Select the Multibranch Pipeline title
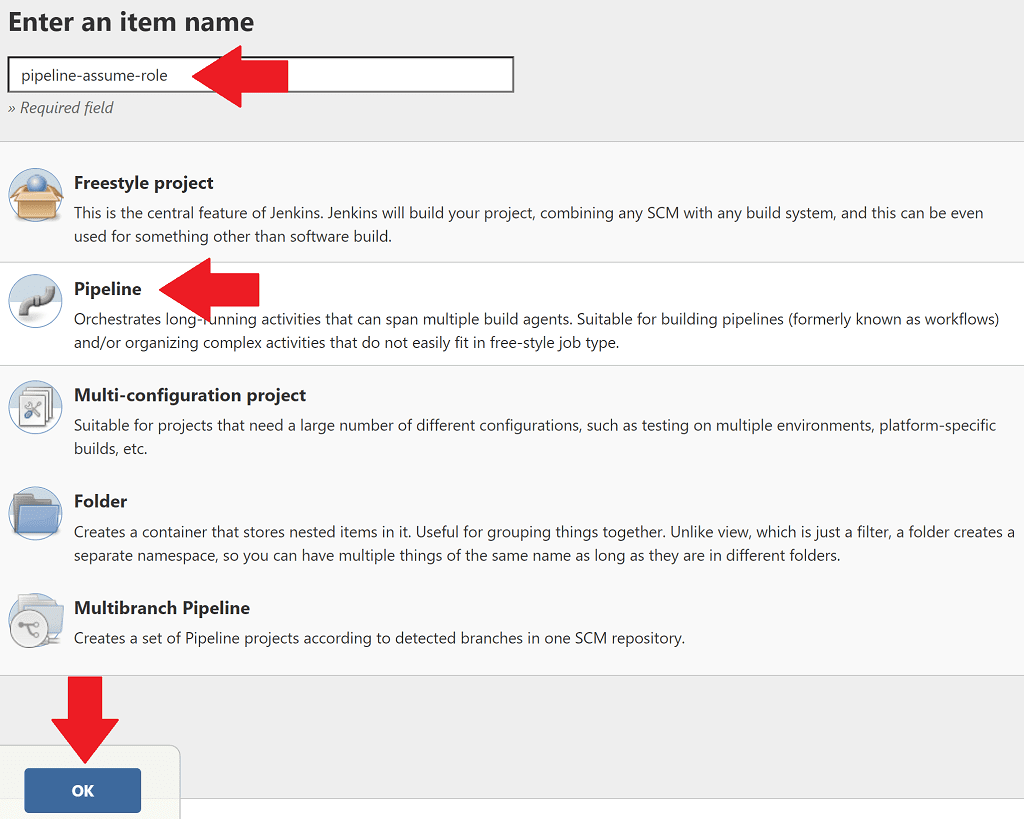 click(x=162, y=608)
